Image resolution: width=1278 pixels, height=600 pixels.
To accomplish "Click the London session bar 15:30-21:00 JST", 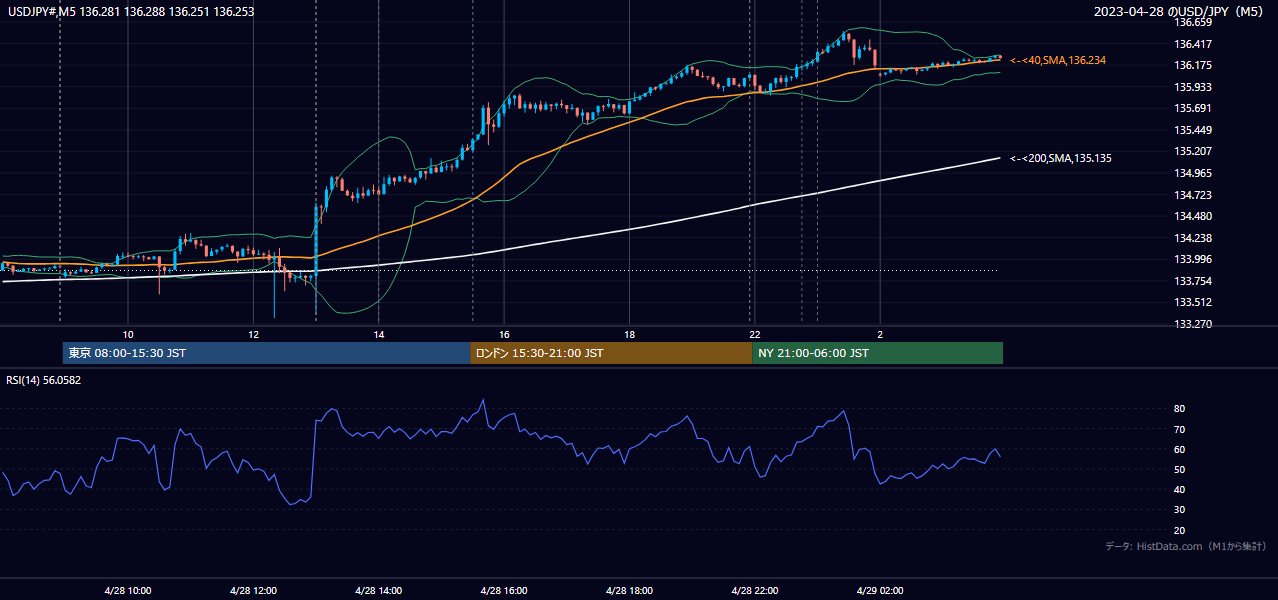I will (x=611, y=353).
